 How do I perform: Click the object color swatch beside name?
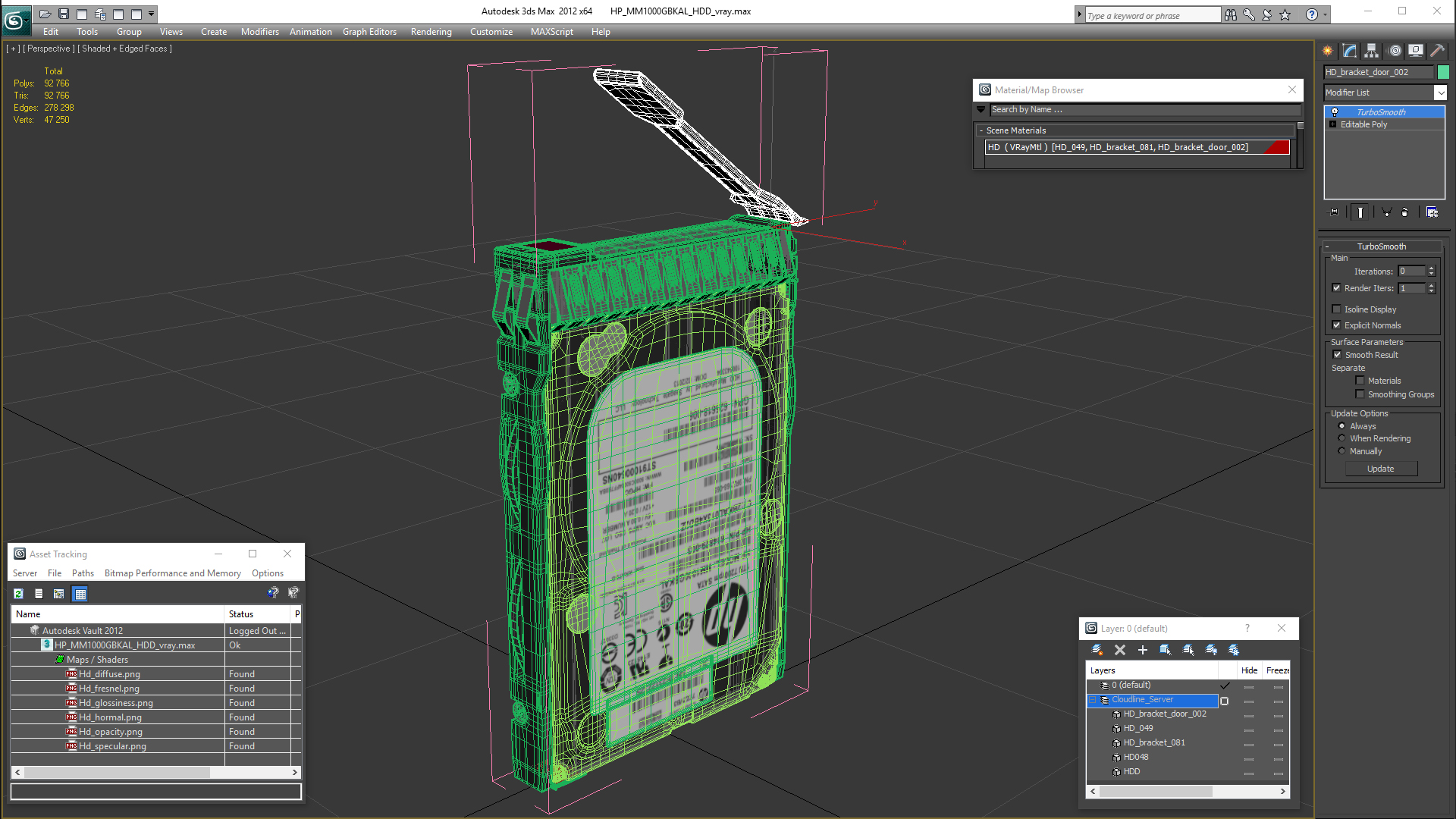tap(1443, 72)
